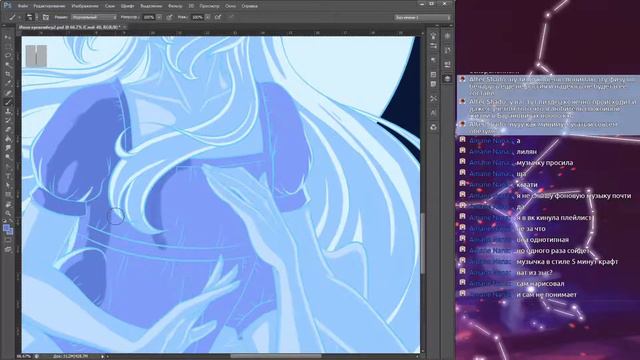The width and height of the screenshot is (640, 360).
Task: Click the flow percentage field
Action: (198, 17)
